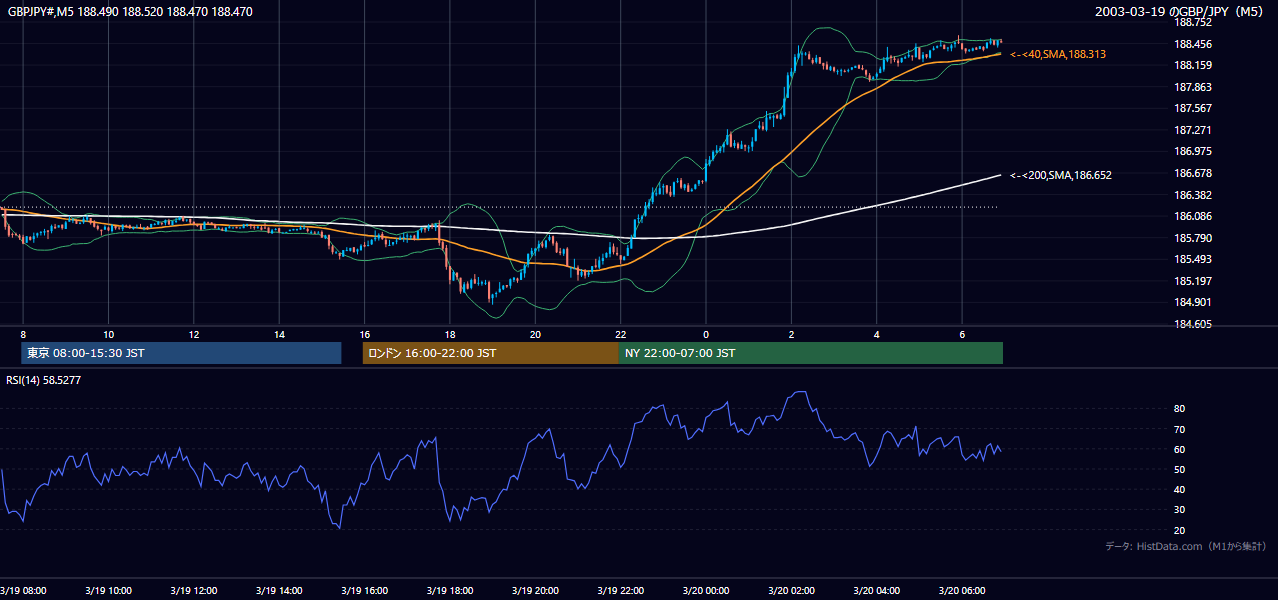Click the 3/19 08:00 time axis label
This screenshot has width=1278, height=600.
click(23, 590)
